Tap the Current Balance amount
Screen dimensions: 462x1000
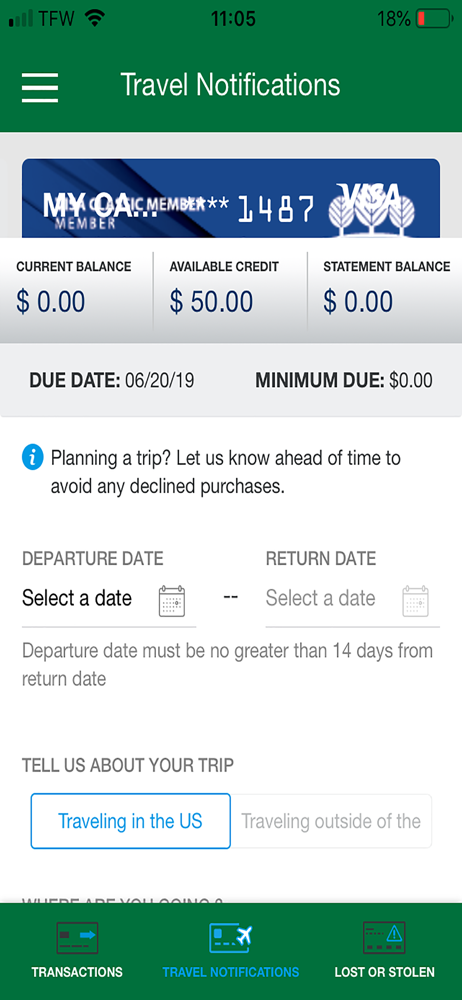coord(50,302)
